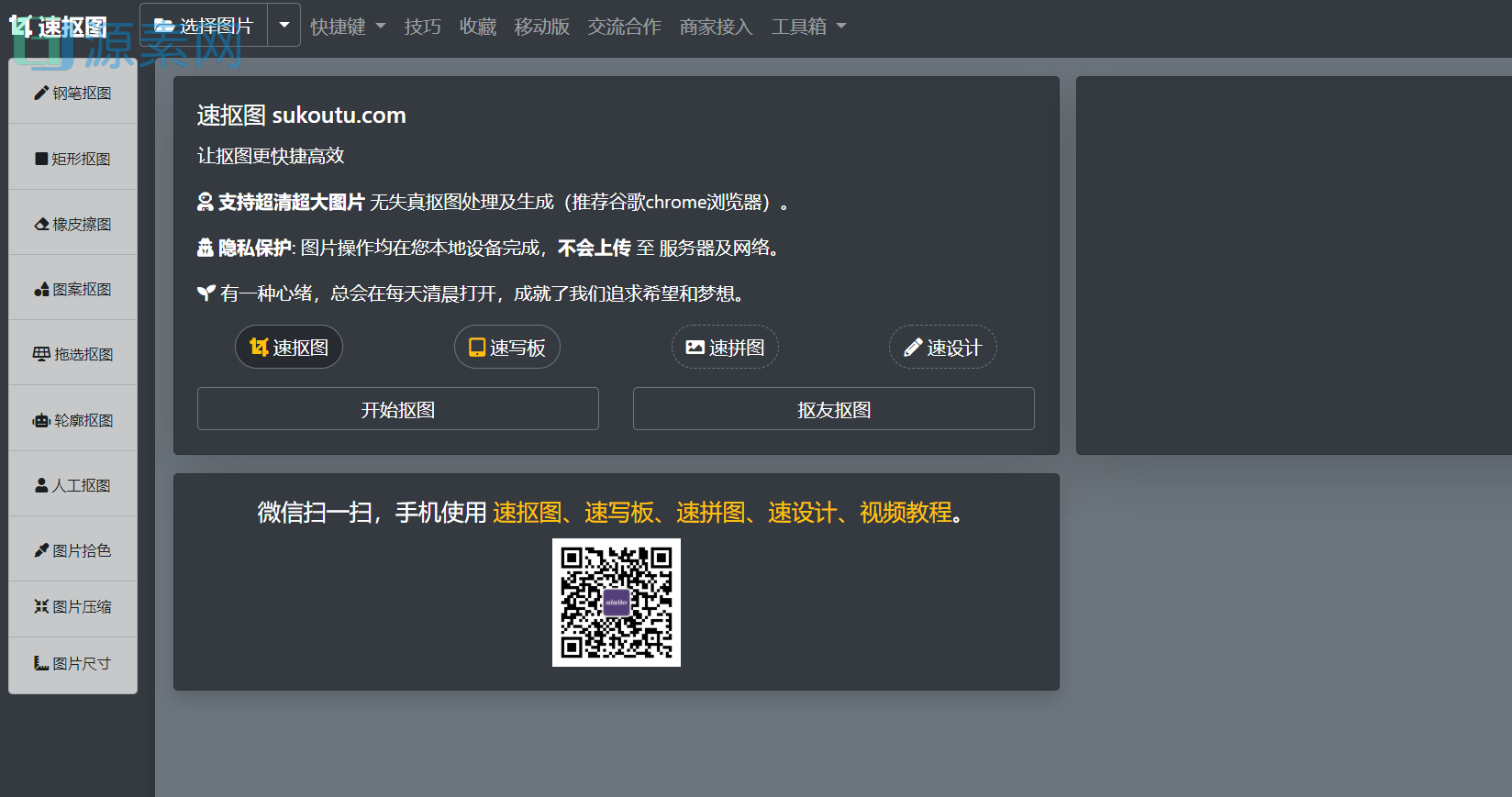
Task: Open the 快捷键 dropdown menu
Action: 348,27
